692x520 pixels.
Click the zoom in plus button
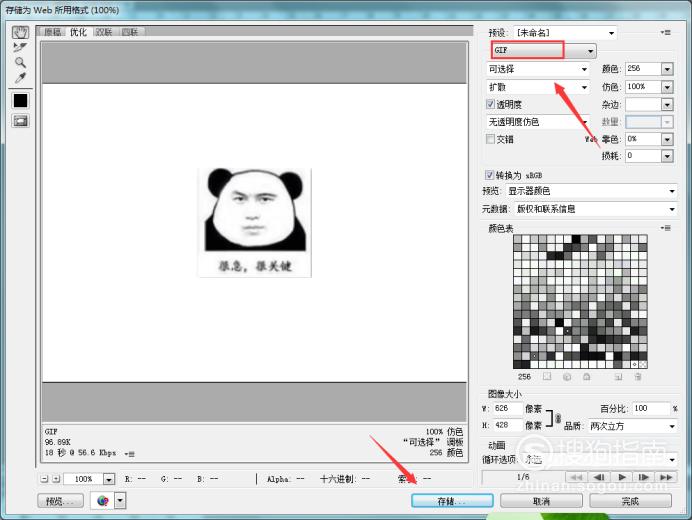click(x=56, y=479)
